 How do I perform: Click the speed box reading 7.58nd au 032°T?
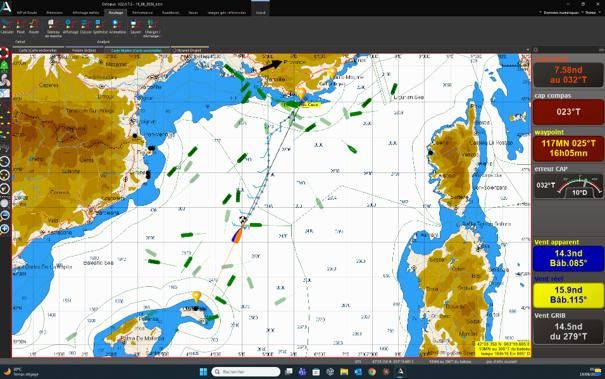click(568, 75)
